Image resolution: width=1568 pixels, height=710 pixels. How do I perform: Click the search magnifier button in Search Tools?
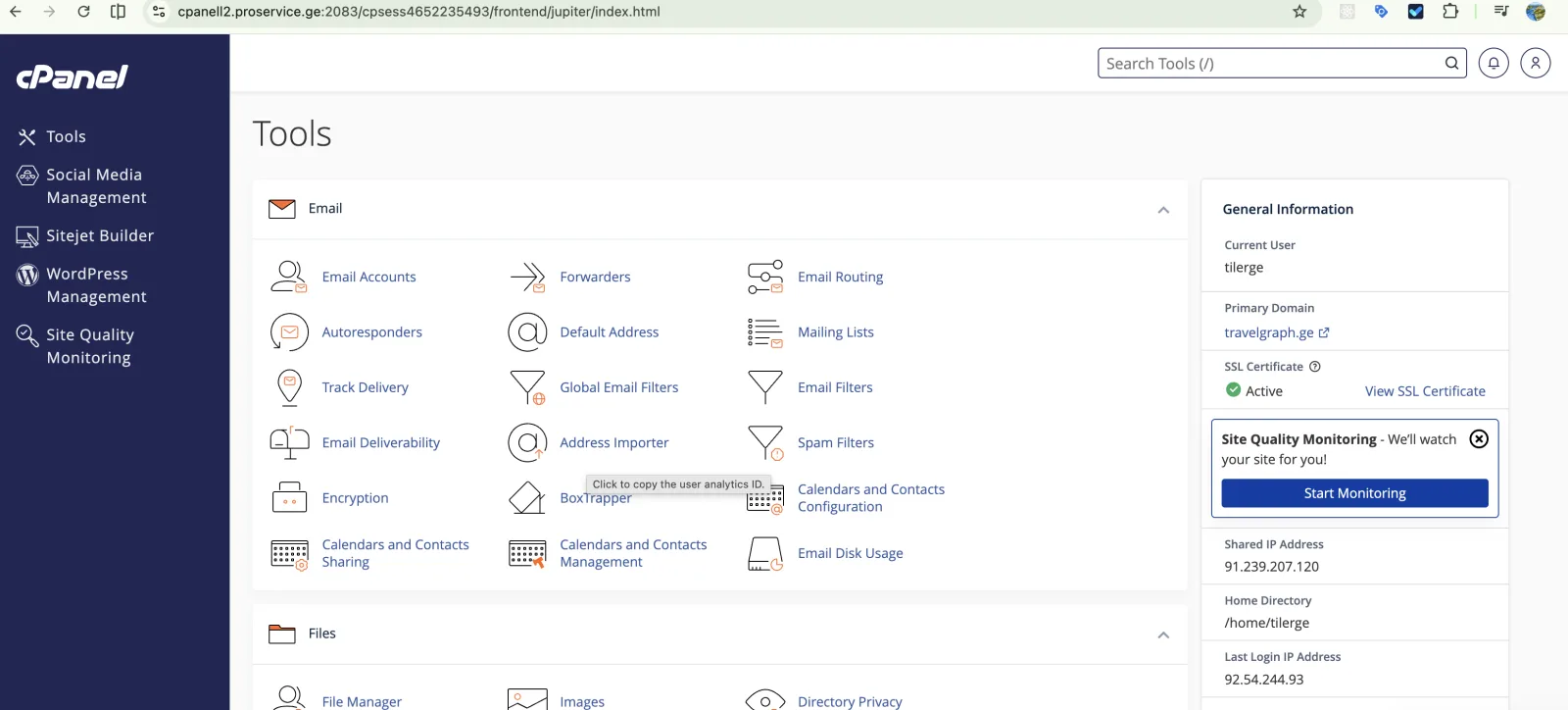pyautogui.click(x=1451, y=64)
